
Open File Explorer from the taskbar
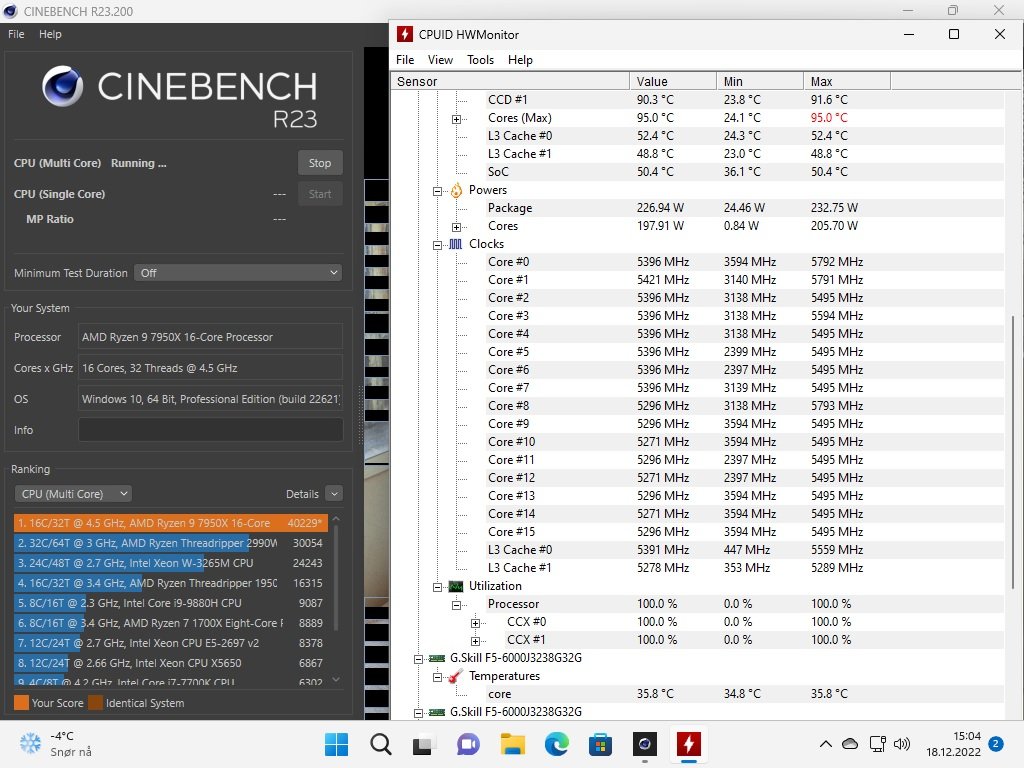(x=513, y=744)
